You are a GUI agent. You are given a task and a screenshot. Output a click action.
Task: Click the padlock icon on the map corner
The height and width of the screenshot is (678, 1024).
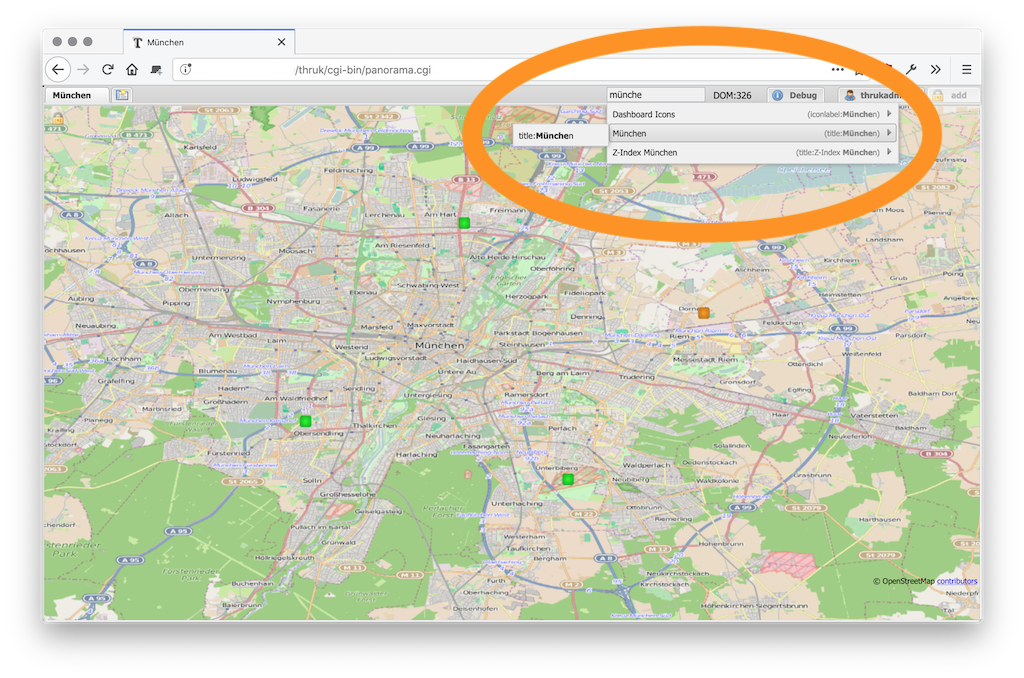(58, 119)
